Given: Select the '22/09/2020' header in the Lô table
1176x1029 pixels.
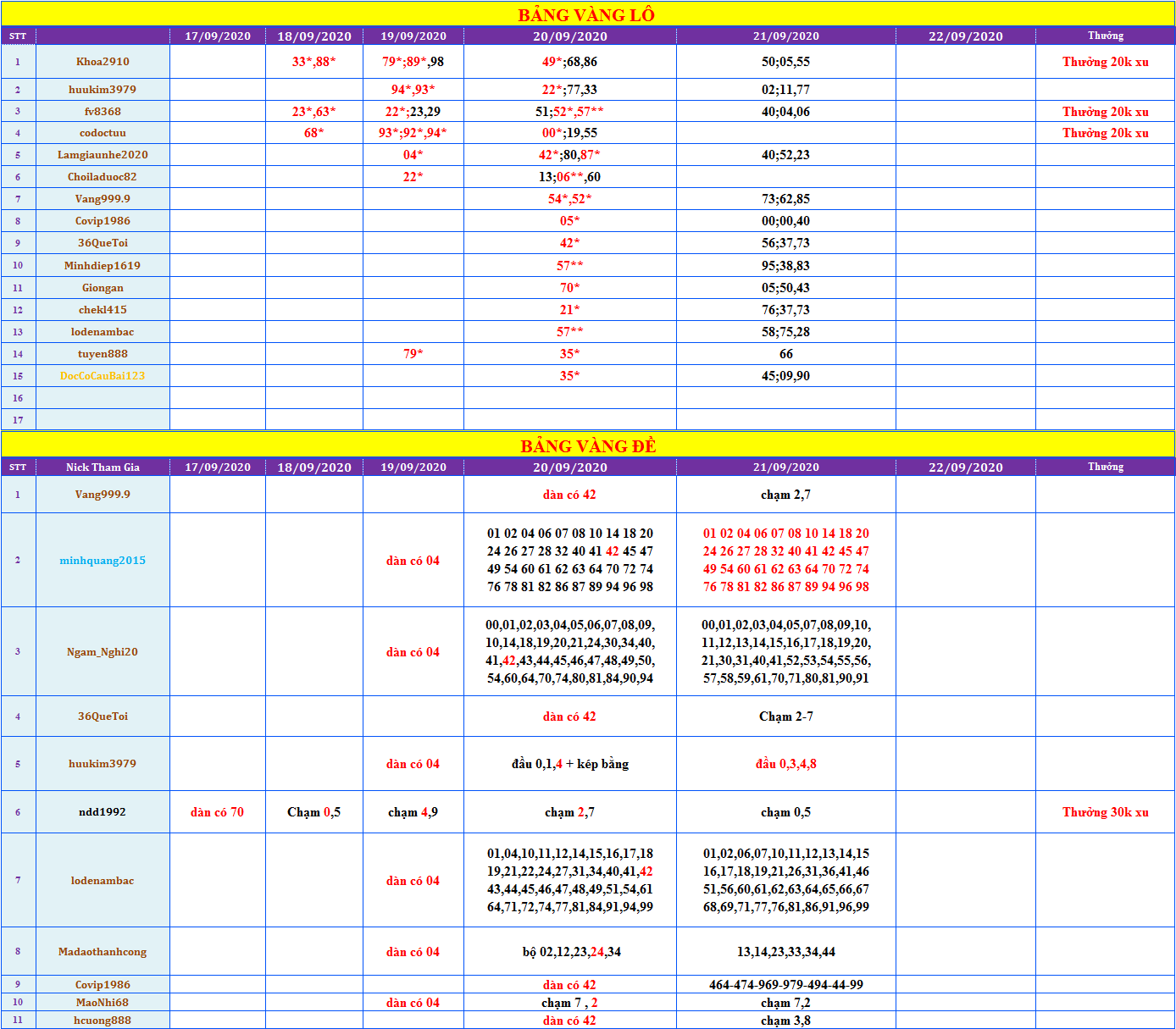Looking at the screenshot, I should coord(966,36).
